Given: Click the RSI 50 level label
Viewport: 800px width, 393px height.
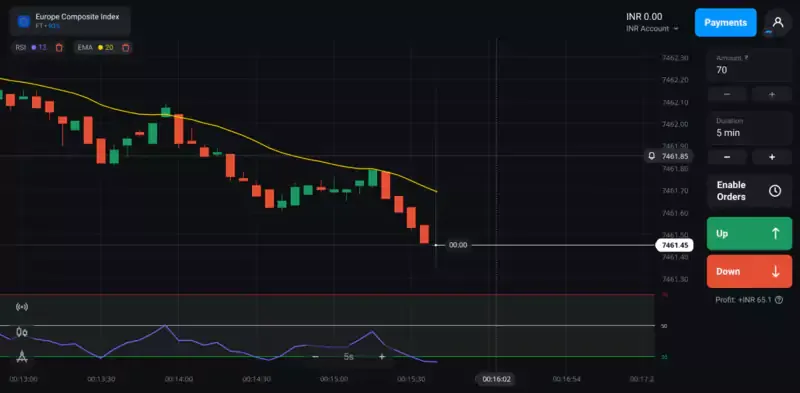Looking at the screenshot, I should [664, 326].
